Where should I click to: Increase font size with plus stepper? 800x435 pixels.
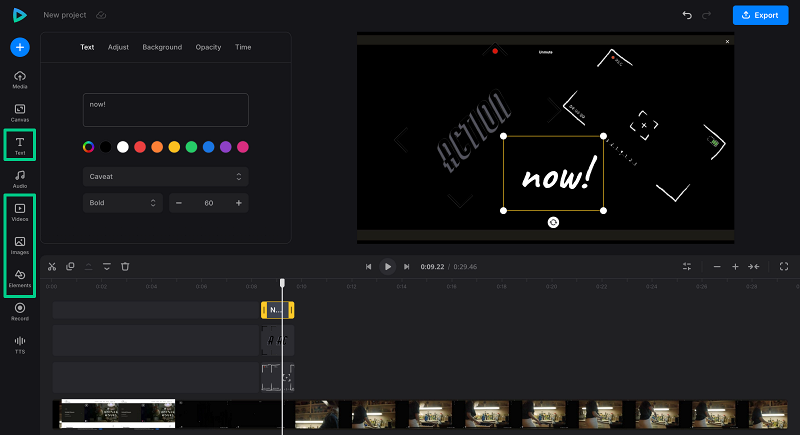(238, 203)
